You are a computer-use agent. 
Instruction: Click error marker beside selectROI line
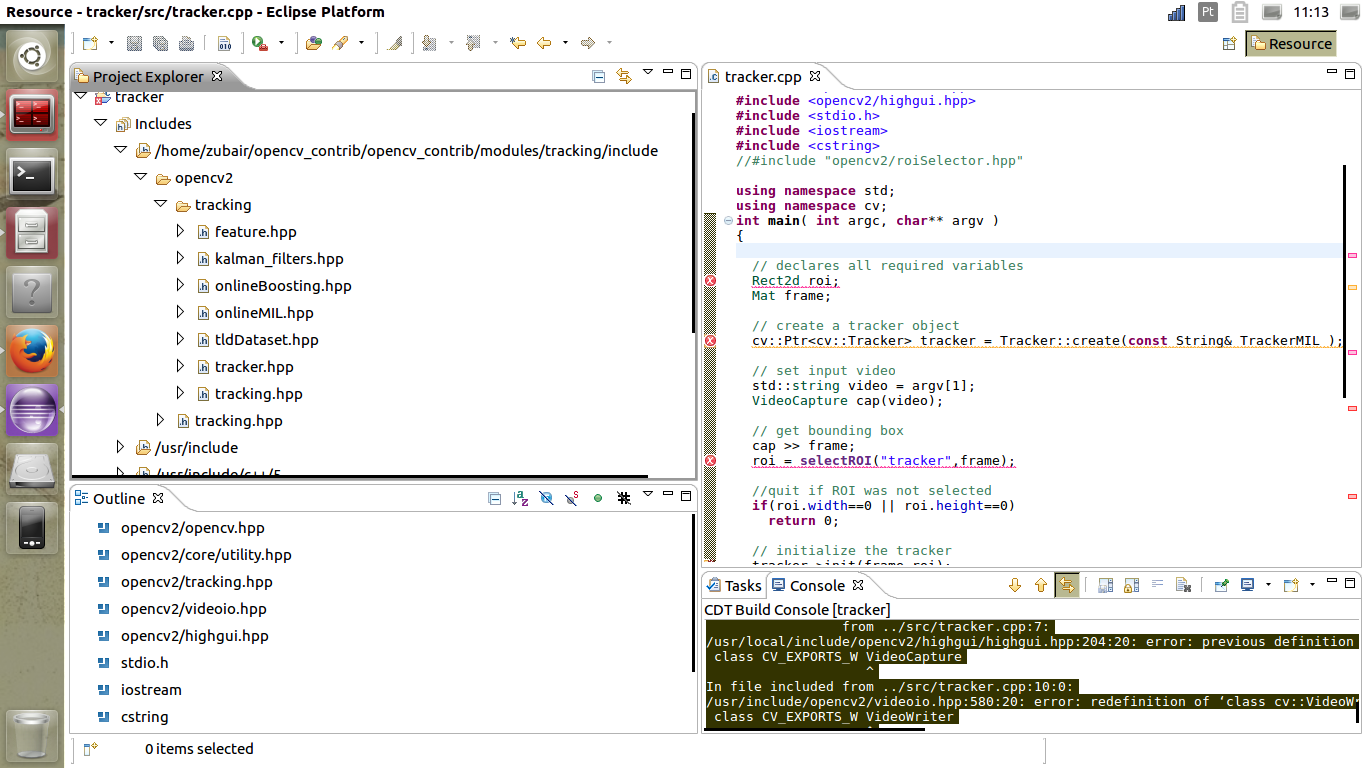click(x=711, y=461)
